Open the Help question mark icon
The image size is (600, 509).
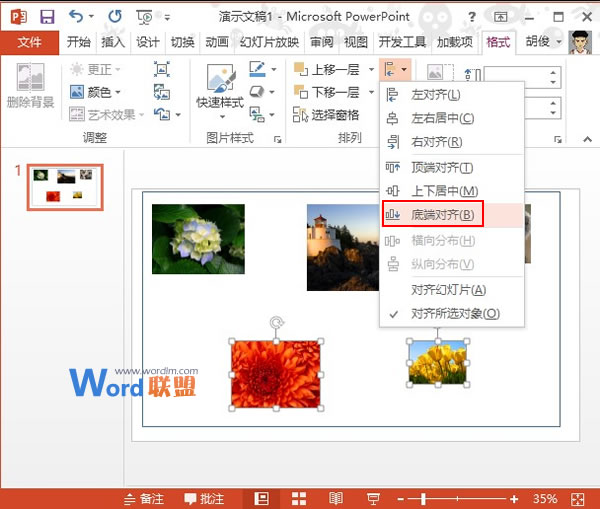coord(472,17)
